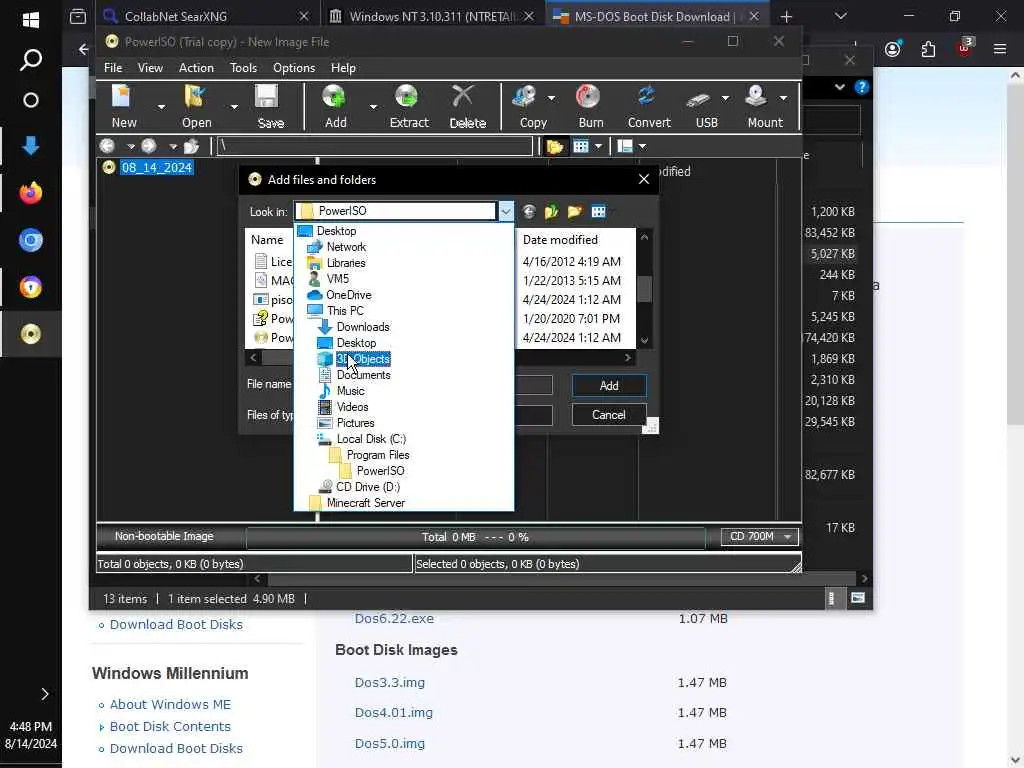Open the browser tab list chevron
This screenshot has height=768, width=1024.
tap(840, 16)
